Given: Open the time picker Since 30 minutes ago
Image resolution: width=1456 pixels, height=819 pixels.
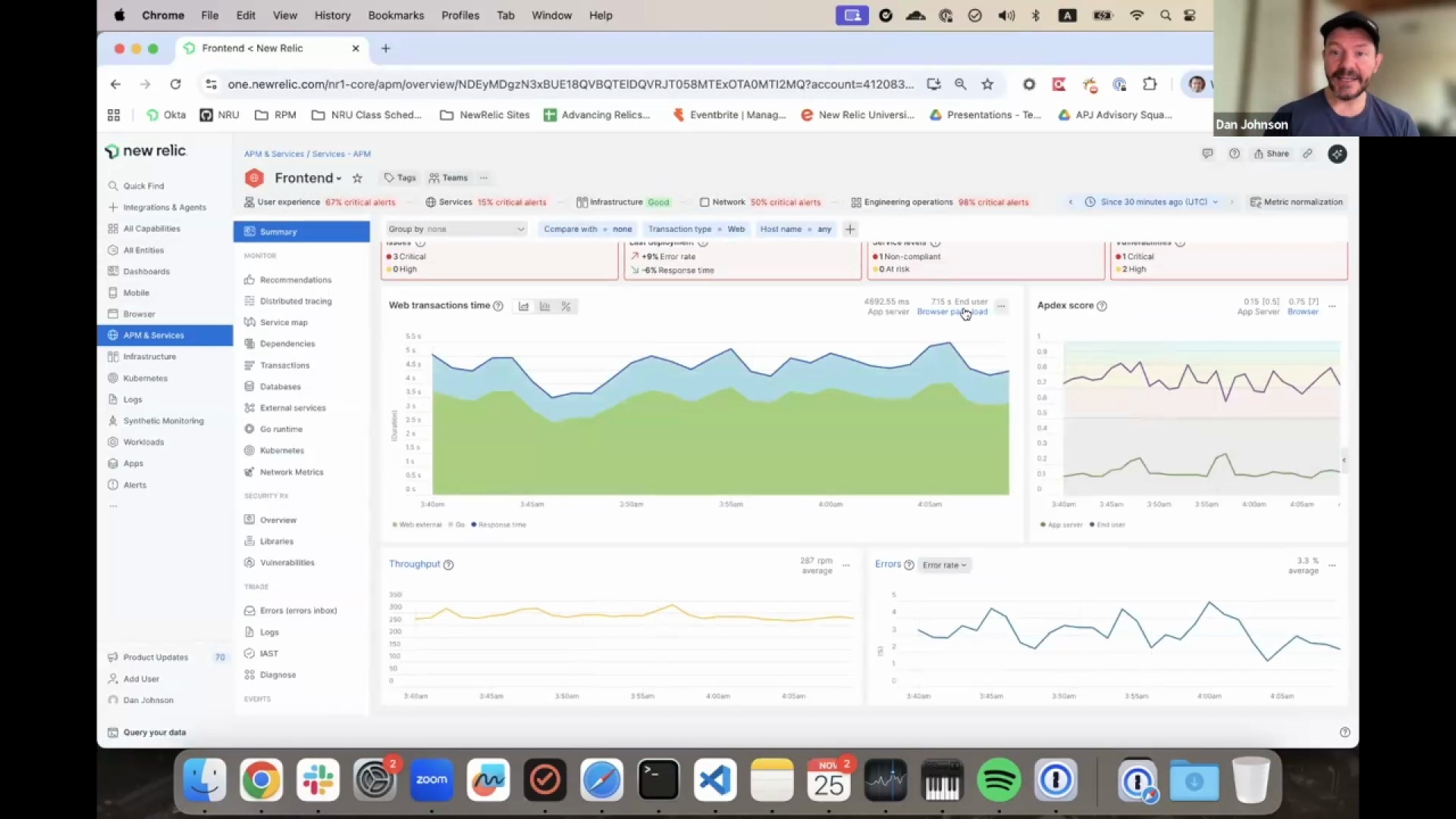Looking at the screenshot, I should (1153, 202).
